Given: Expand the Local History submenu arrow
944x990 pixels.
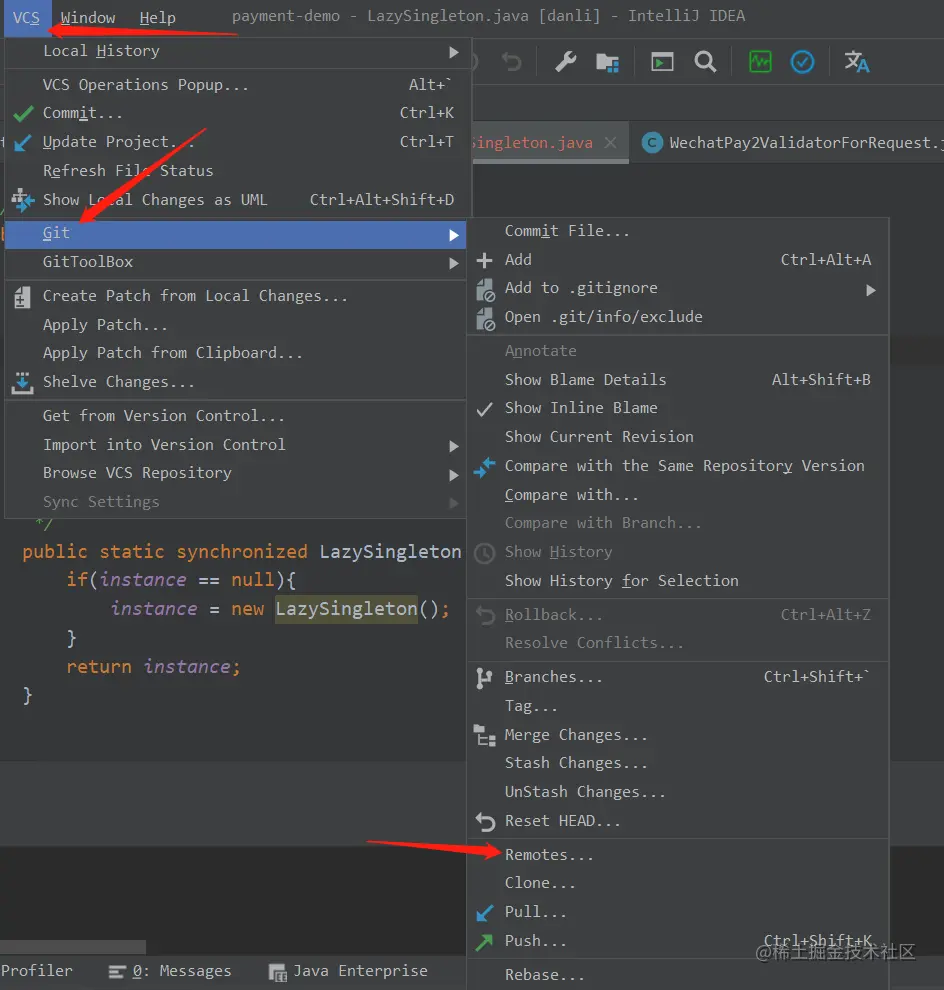Looking at the screenshot, I should (x=453, y=52).
